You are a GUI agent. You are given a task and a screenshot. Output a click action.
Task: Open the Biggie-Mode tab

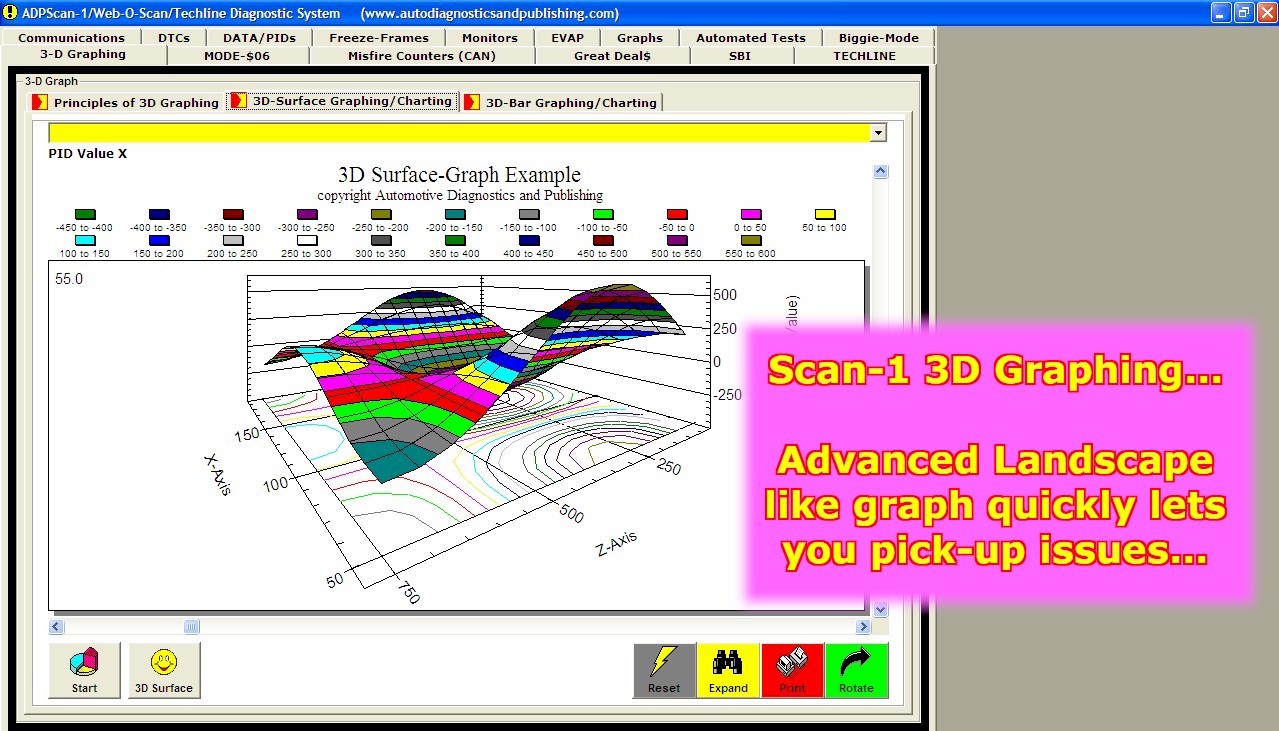point(879,38)
